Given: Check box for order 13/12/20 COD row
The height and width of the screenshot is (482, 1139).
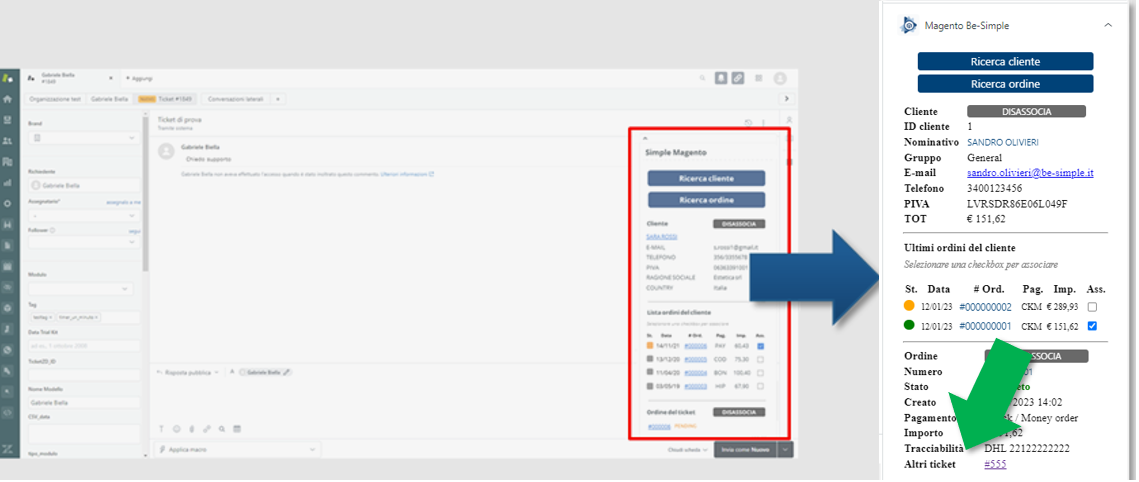Looking at the screenshot, I should [761, 359].
